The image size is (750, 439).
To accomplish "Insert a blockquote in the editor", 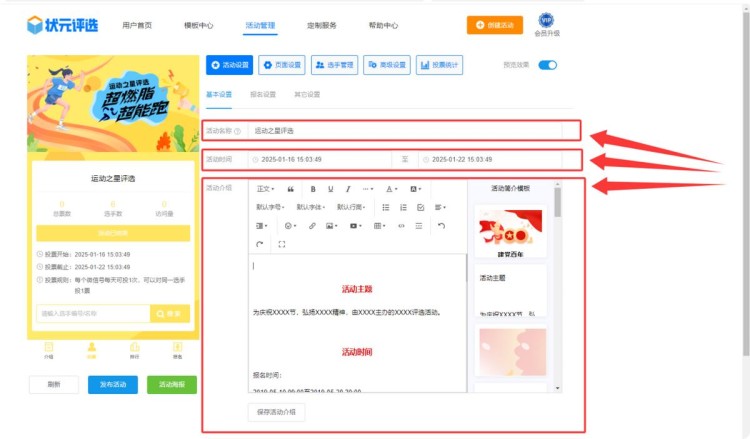I will point(291,189).
